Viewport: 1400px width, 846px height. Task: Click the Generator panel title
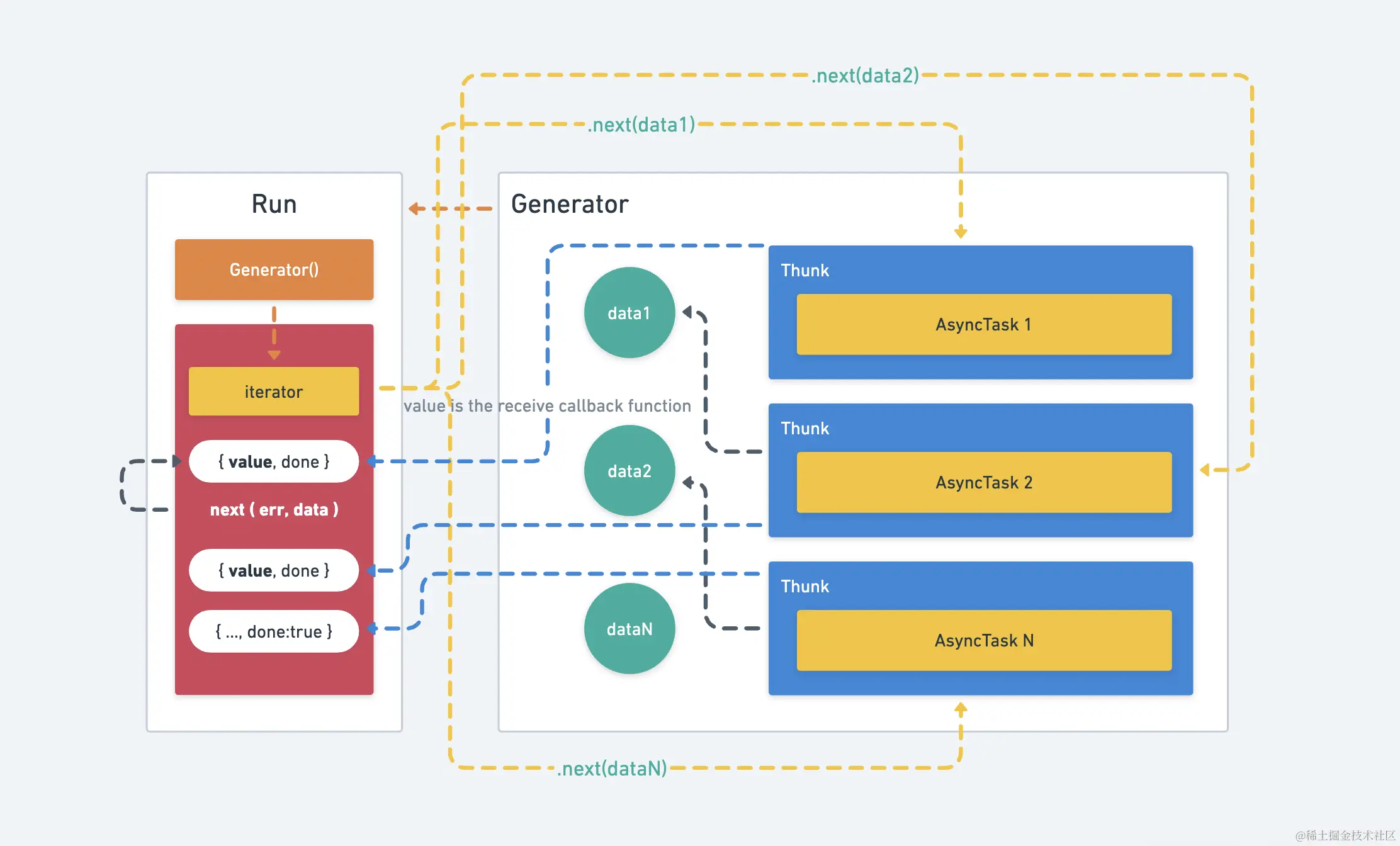click(570, 204)
